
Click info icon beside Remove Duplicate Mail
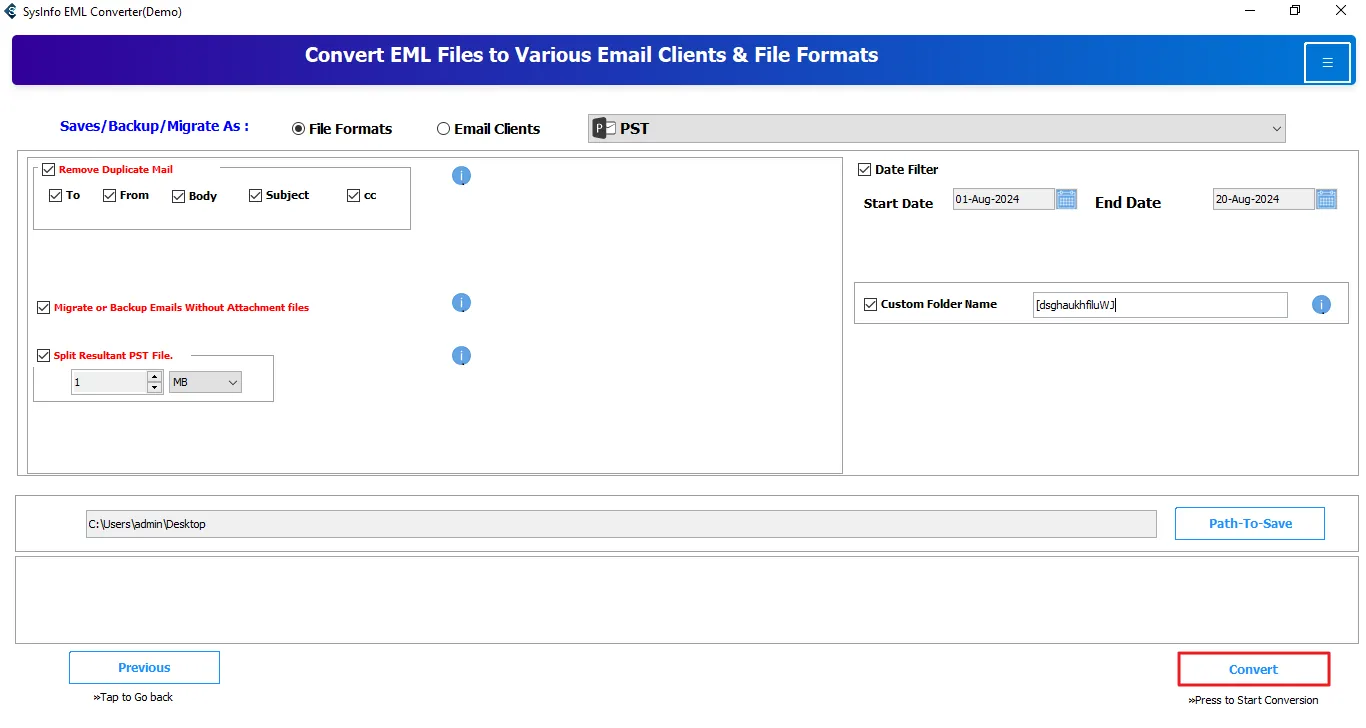(x=461, y=176)
